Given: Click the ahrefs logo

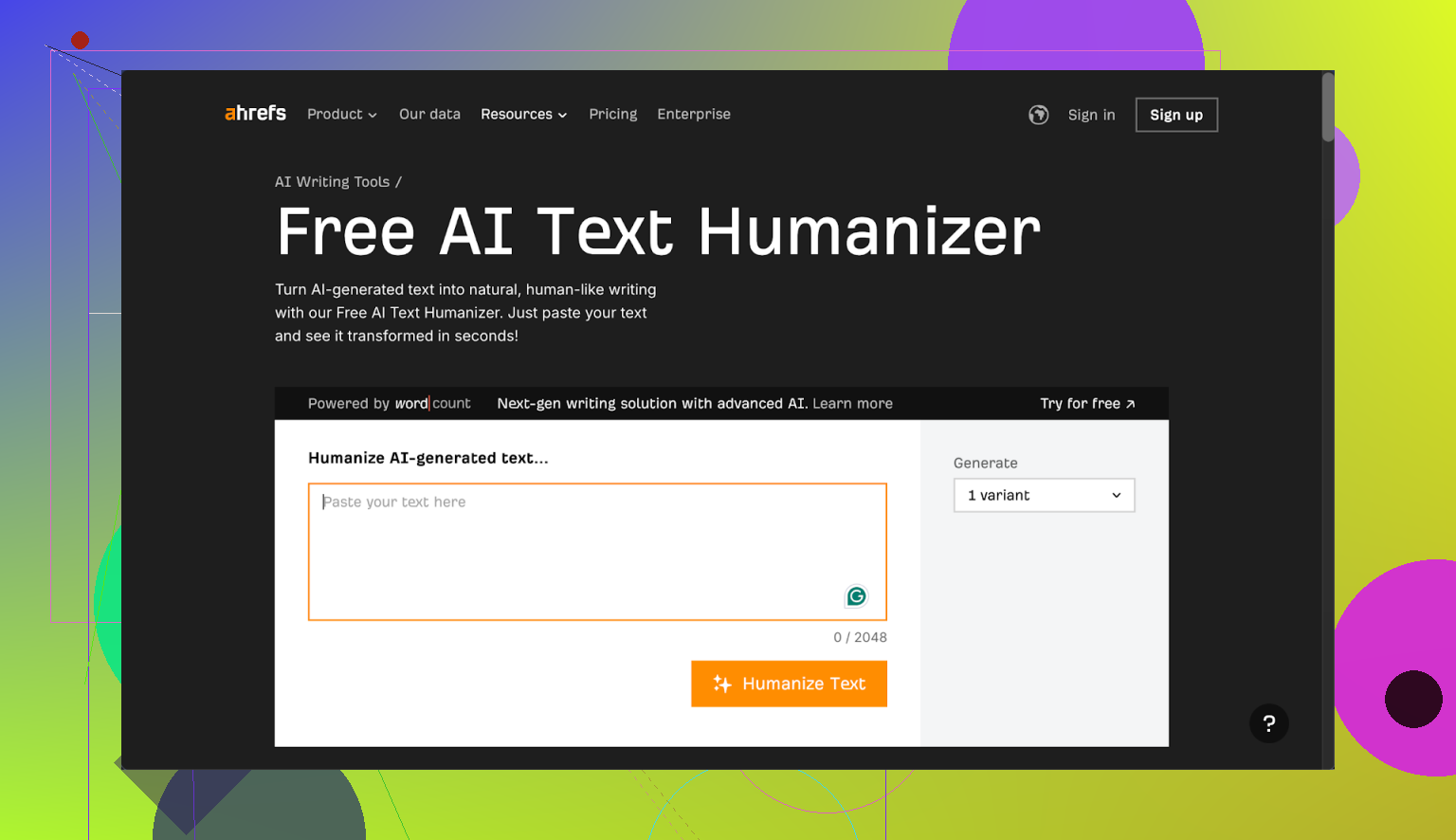Looking at the screenshot, I should click(x=255, y=114).
